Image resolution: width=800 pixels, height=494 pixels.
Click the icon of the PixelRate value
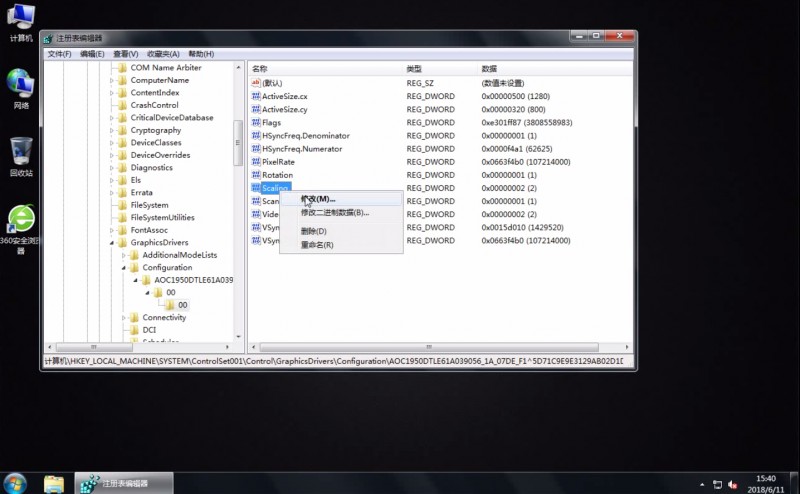tap(256, 162)
